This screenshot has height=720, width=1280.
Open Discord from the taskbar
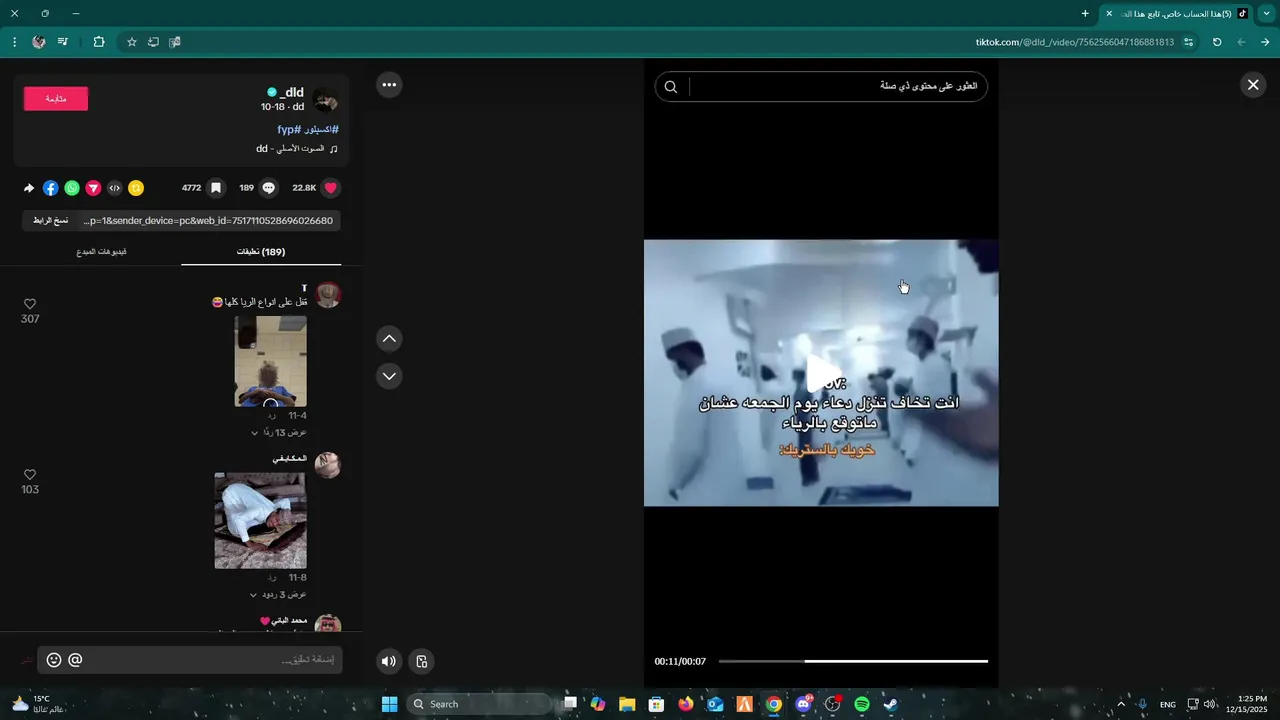click(x=803, y=704)
